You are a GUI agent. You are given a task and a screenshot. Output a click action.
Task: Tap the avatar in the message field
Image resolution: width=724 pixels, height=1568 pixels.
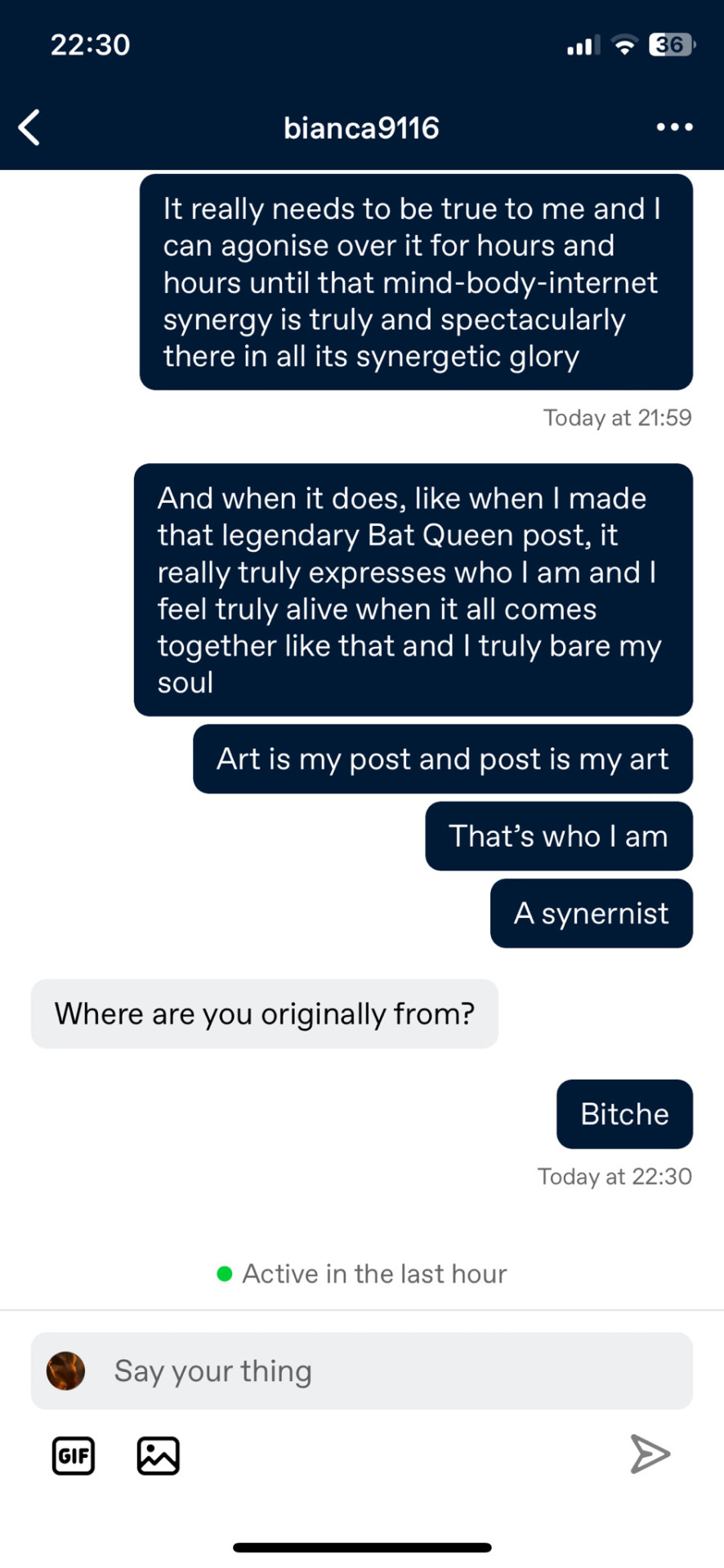click(66, 1371)
